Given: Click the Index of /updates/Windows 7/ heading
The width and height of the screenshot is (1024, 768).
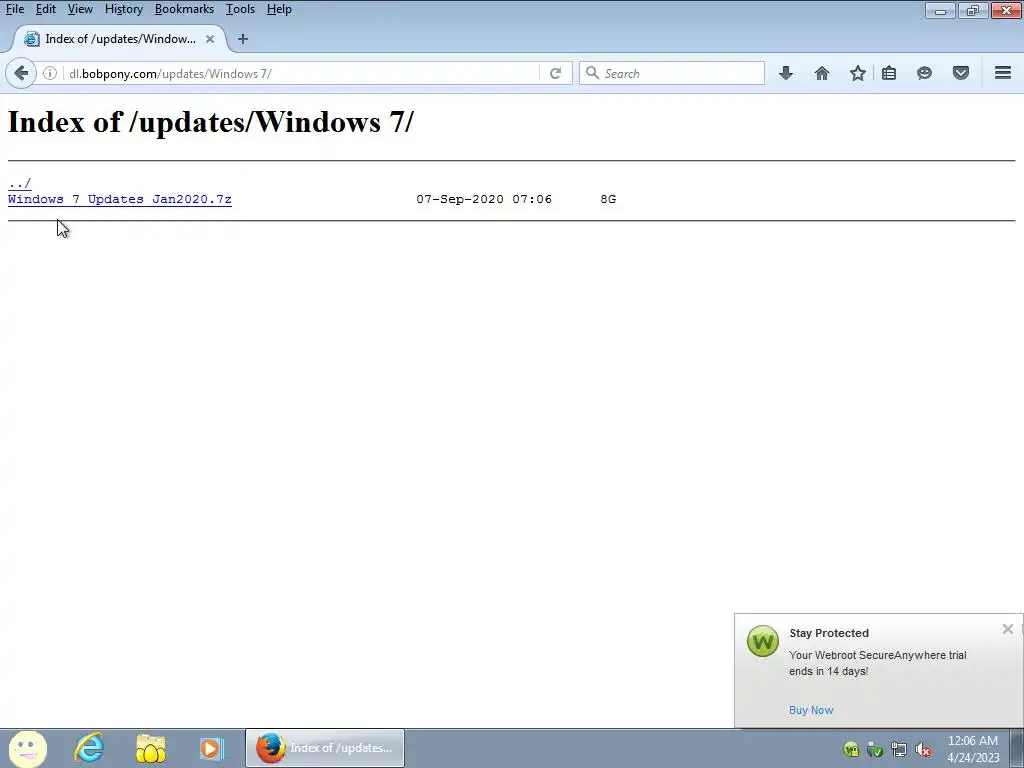Looking at the screenshot, I should tap(210, 122).
